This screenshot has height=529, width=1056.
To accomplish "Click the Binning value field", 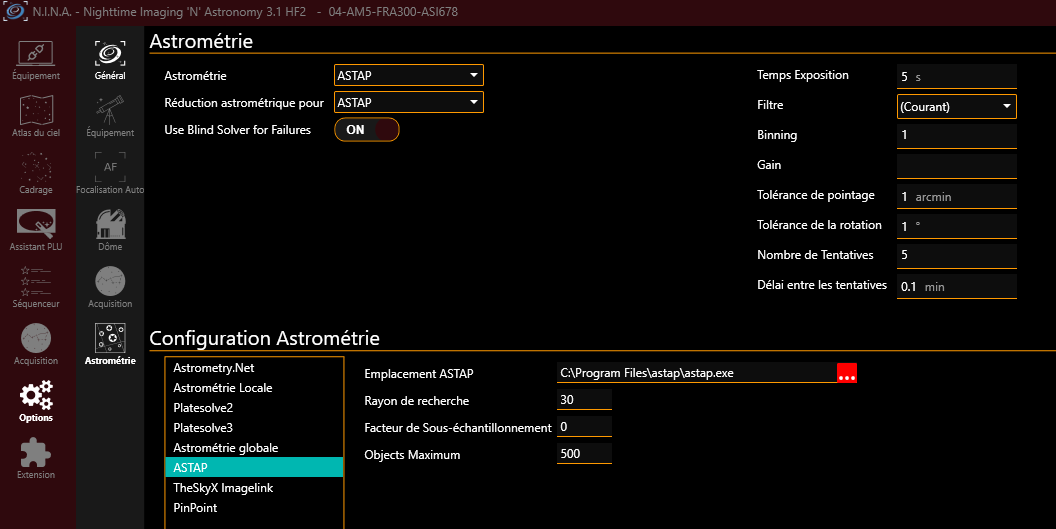I will click(956, 135).
